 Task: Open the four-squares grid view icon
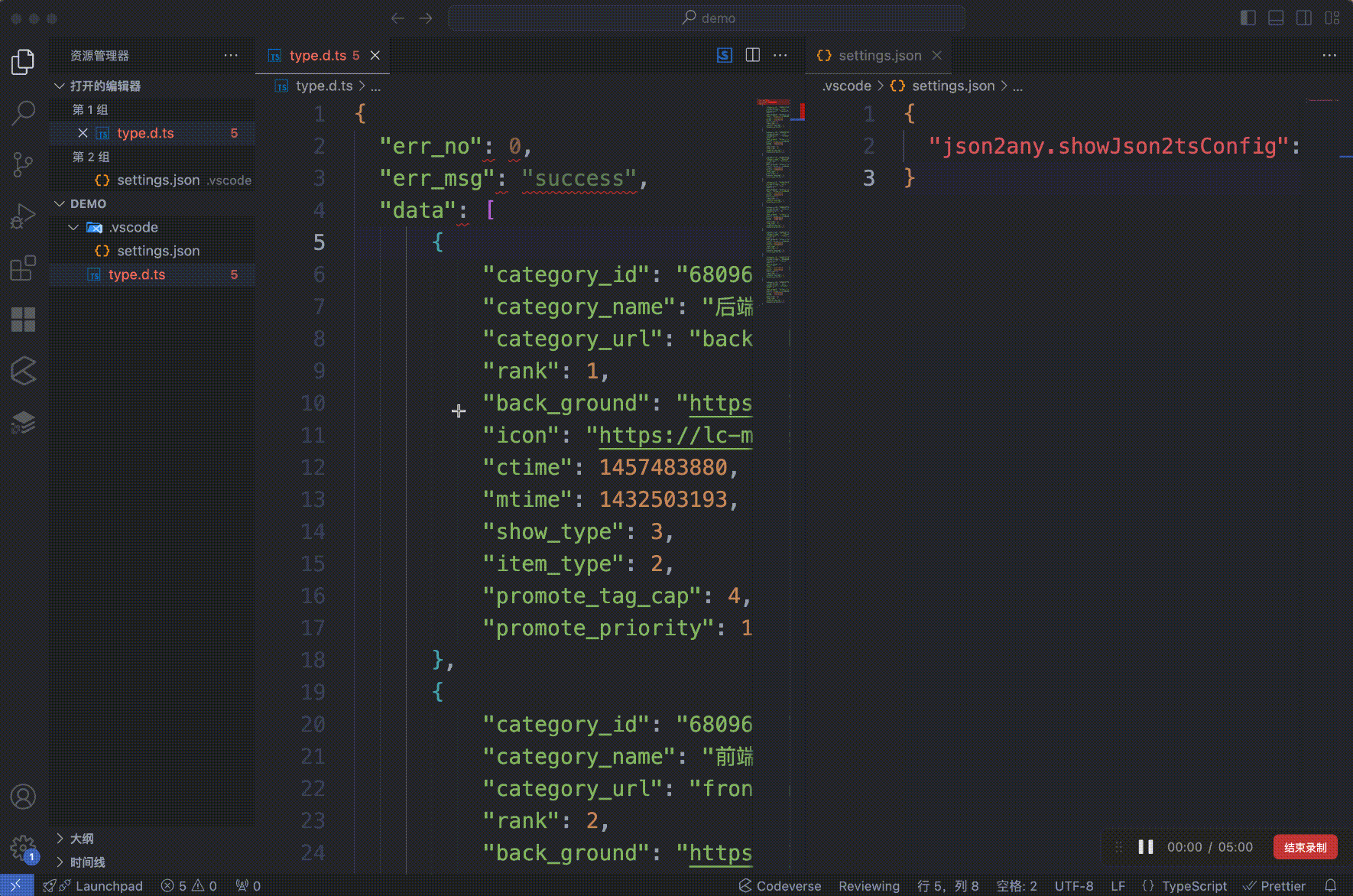23,320
